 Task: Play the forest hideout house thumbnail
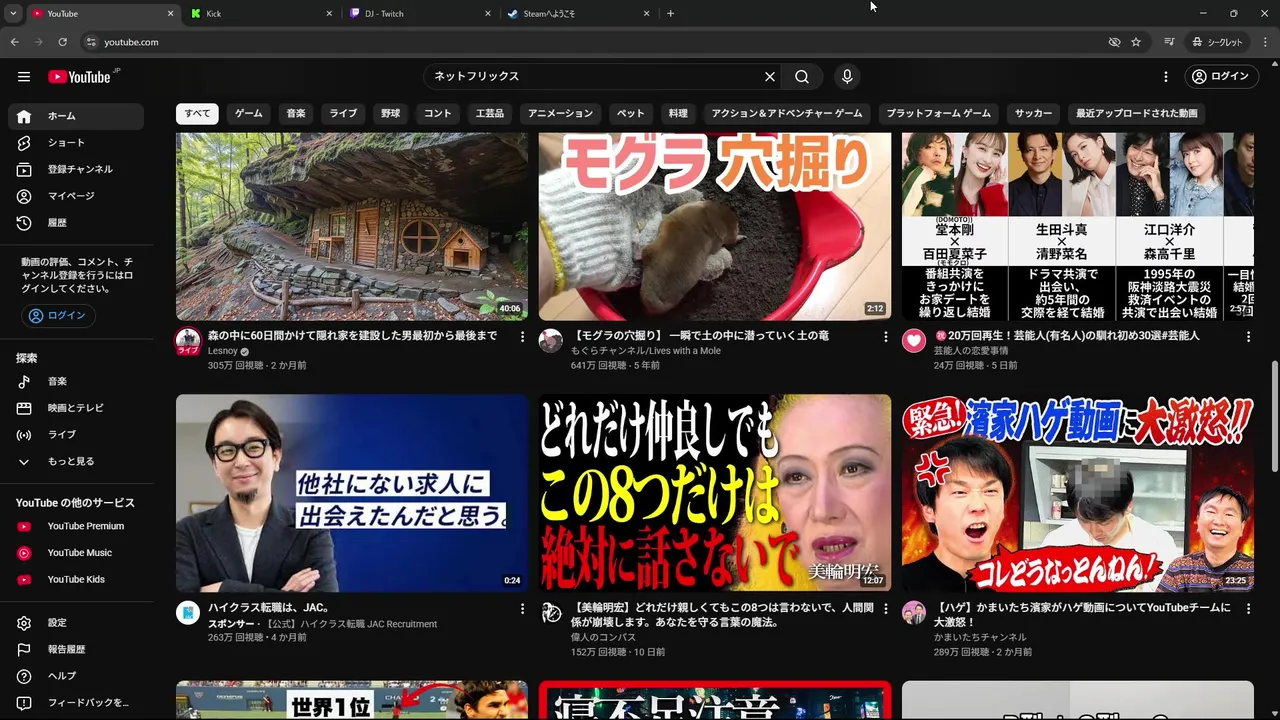pyautogui.click(x=352, y=227)
